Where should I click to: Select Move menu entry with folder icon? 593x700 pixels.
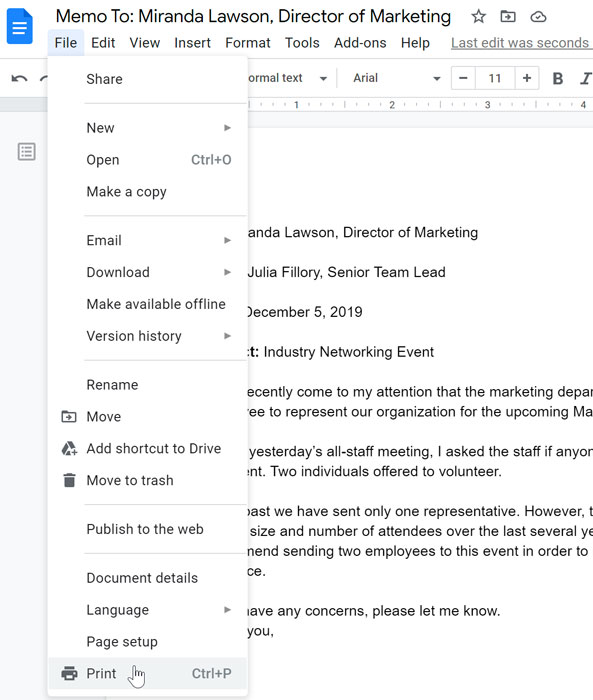point(147,417)
